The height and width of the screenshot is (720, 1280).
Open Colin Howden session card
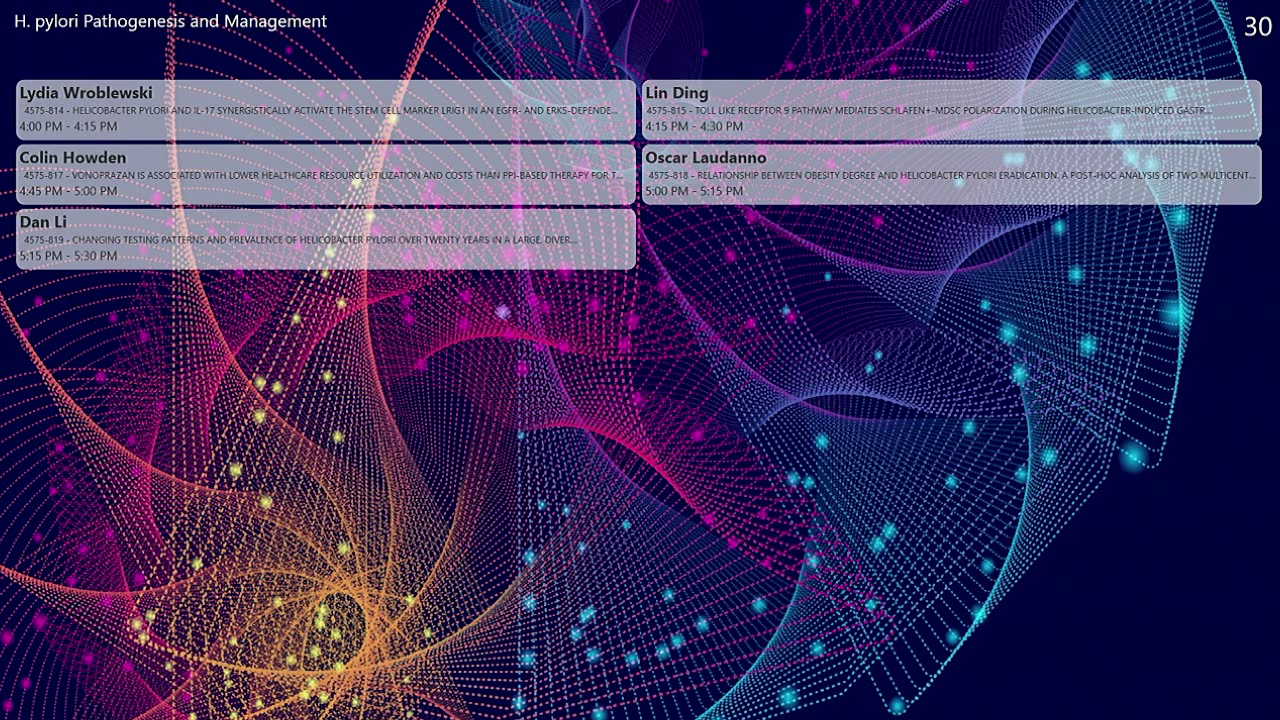click(326, 175)
